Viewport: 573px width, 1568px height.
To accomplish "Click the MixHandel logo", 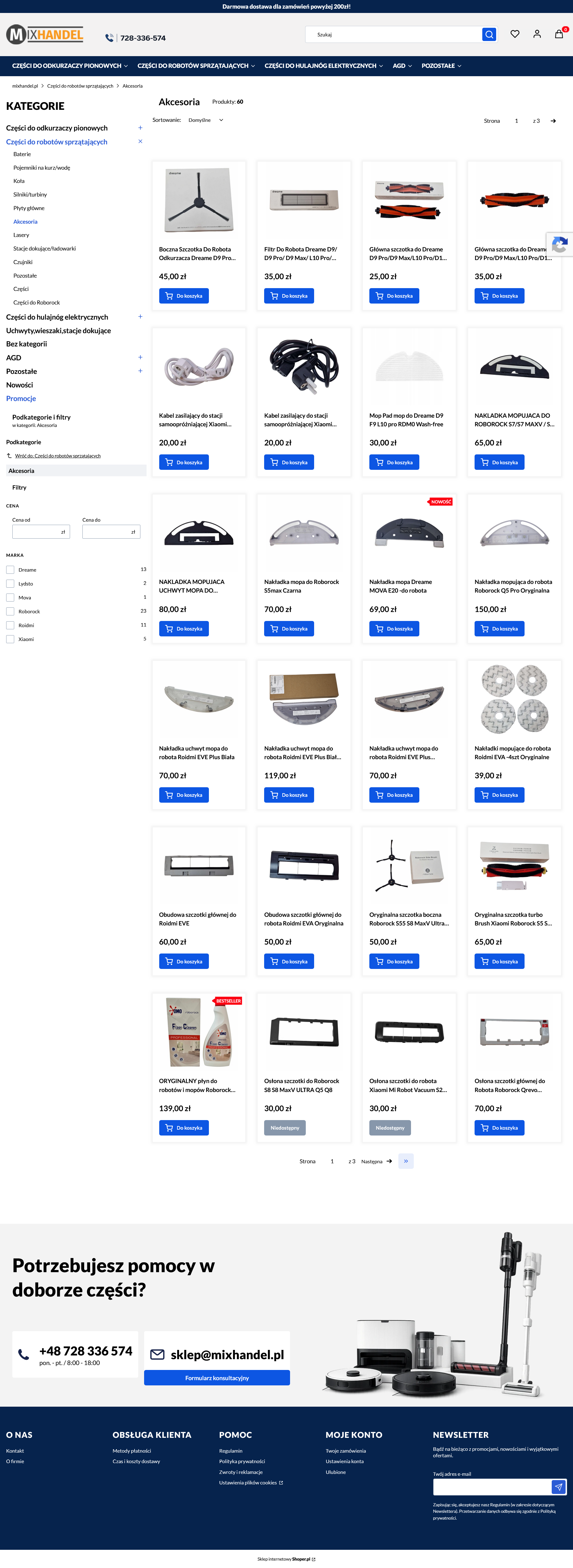I will pyautogui.click(x=45, y=35).
